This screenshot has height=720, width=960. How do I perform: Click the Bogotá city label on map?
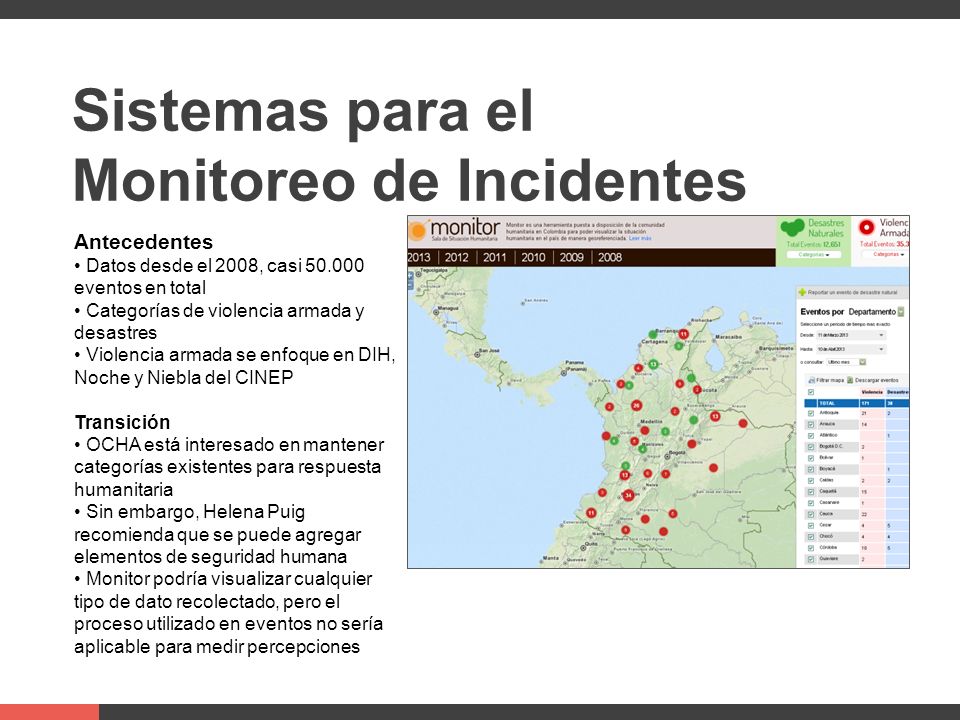pos(677,453)
